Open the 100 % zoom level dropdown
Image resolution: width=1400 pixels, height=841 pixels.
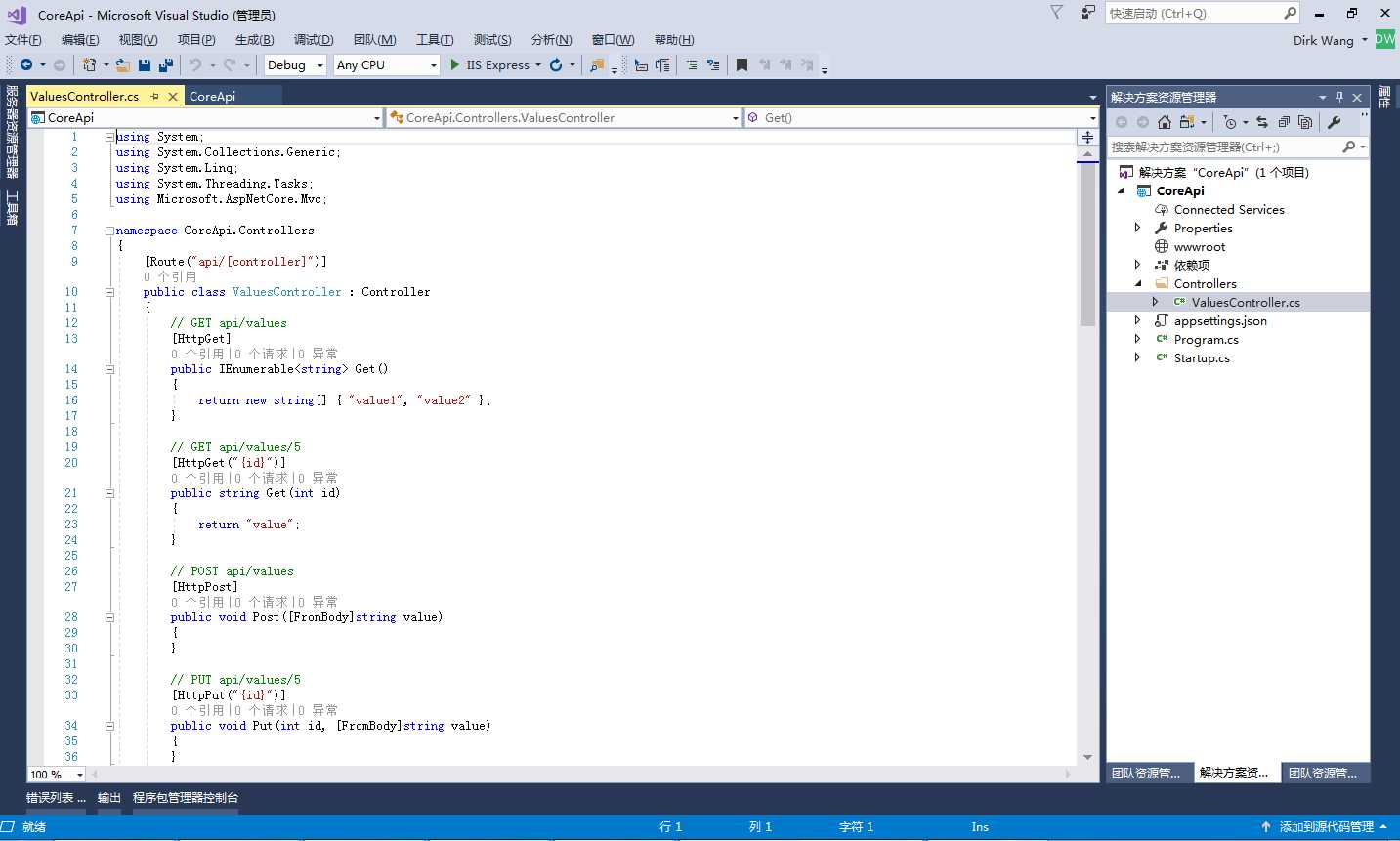pyautogui.click(x=57, y=775)
